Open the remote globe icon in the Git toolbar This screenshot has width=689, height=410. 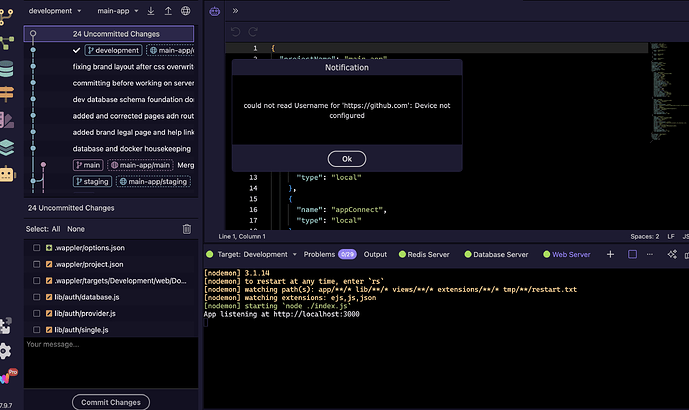pos(185,11)
